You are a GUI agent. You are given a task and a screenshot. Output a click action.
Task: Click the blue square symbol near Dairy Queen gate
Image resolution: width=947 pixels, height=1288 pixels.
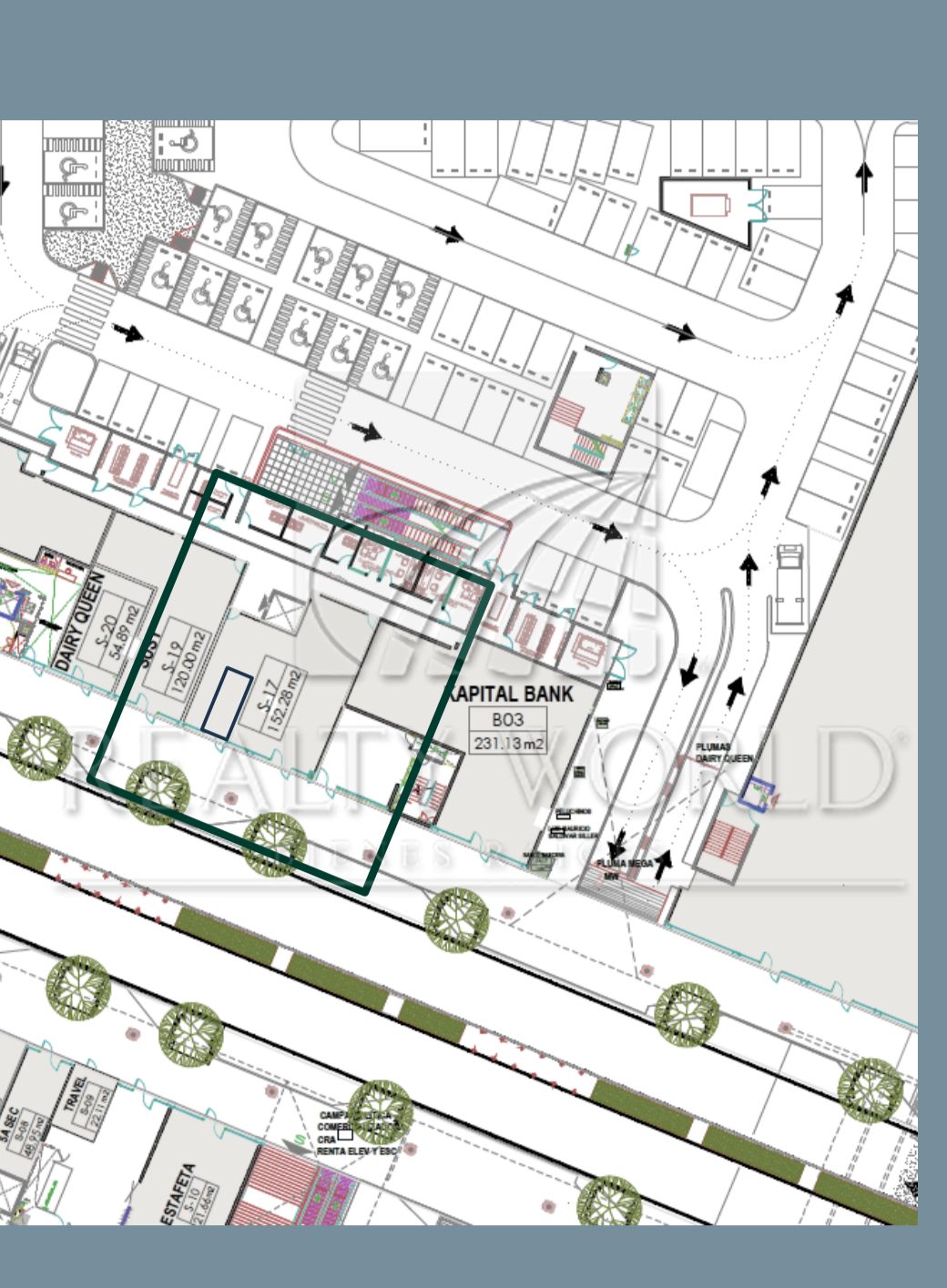coord(755,795)
